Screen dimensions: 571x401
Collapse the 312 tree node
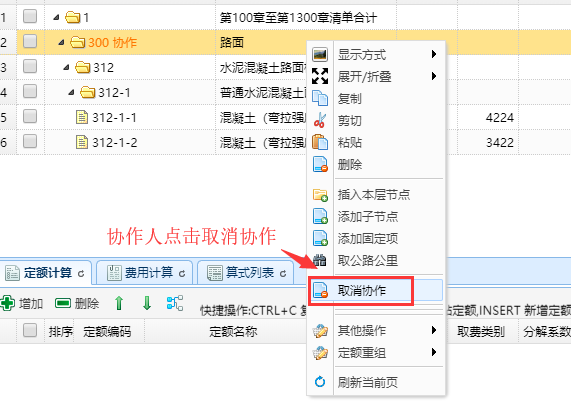[x=66, y=67]
